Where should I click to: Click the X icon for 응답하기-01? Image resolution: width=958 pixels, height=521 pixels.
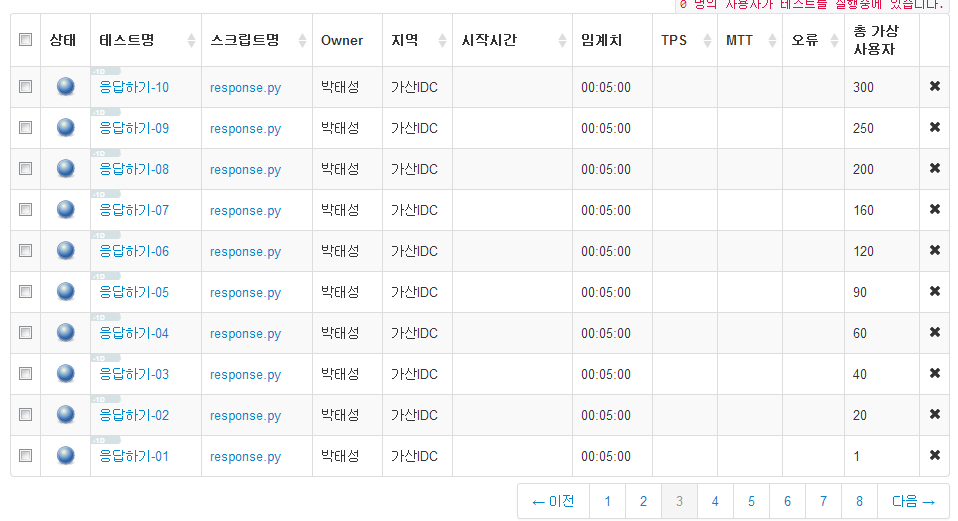pos(934,455)
